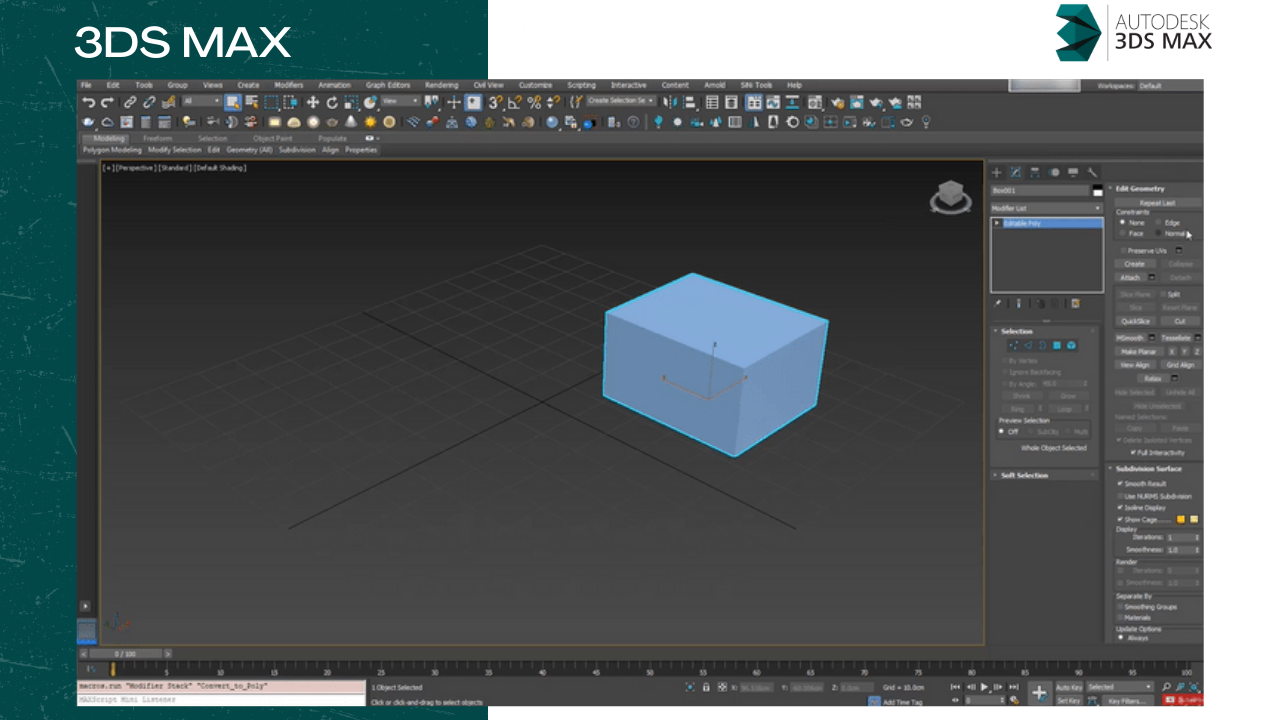
Task: Click the Repeat Last button
Action: (1158, 202)
